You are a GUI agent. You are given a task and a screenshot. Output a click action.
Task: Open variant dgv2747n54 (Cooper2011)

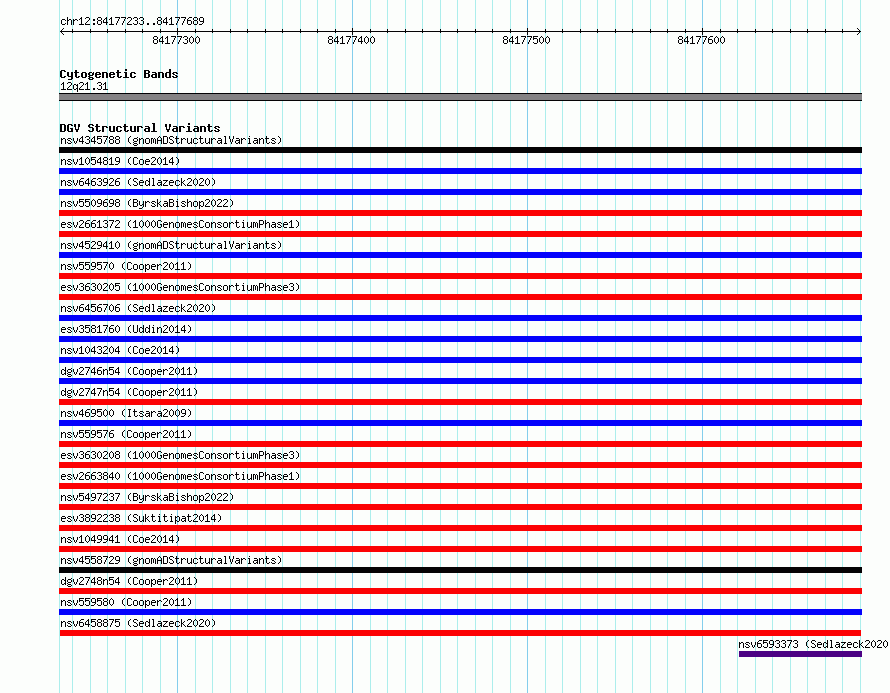(x=129, y=392)
